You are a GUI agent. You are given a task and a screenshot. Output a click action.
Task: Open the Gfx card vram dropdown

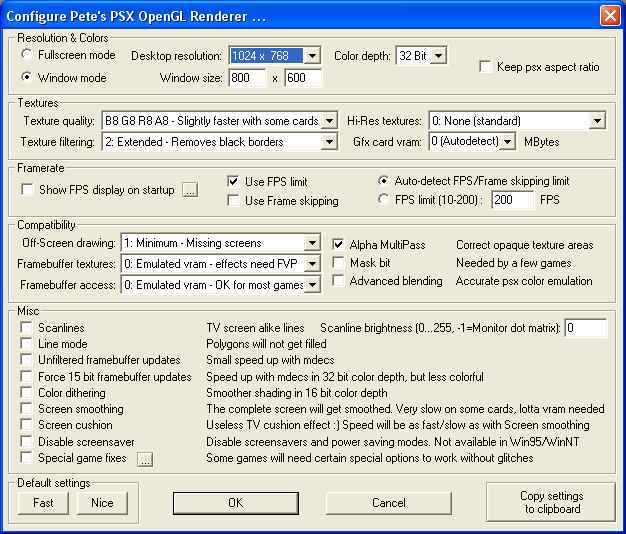click(472, 142)
